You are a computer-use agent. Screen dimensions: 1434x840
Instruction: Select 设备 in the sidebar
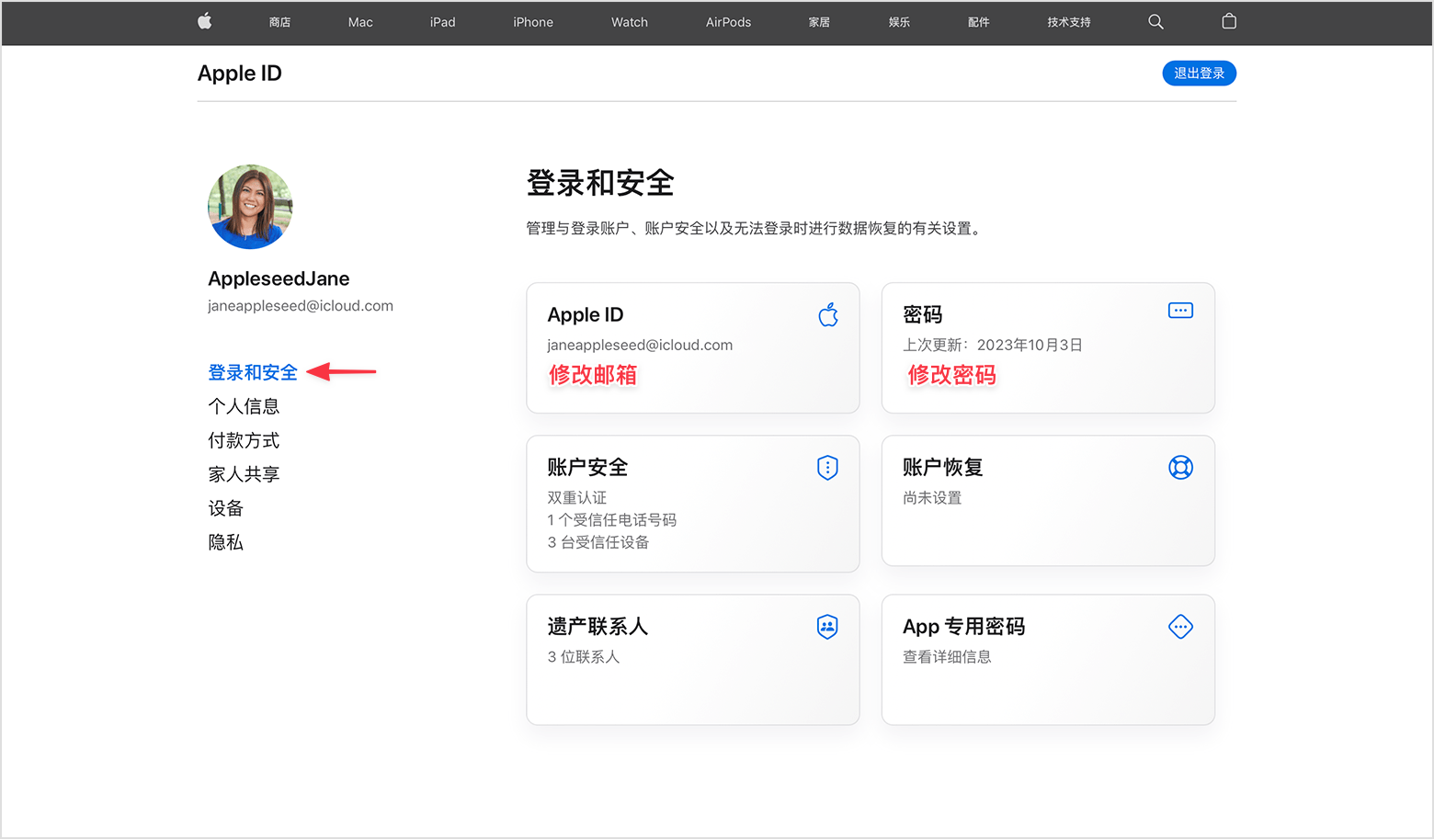[x=225, y=507]
